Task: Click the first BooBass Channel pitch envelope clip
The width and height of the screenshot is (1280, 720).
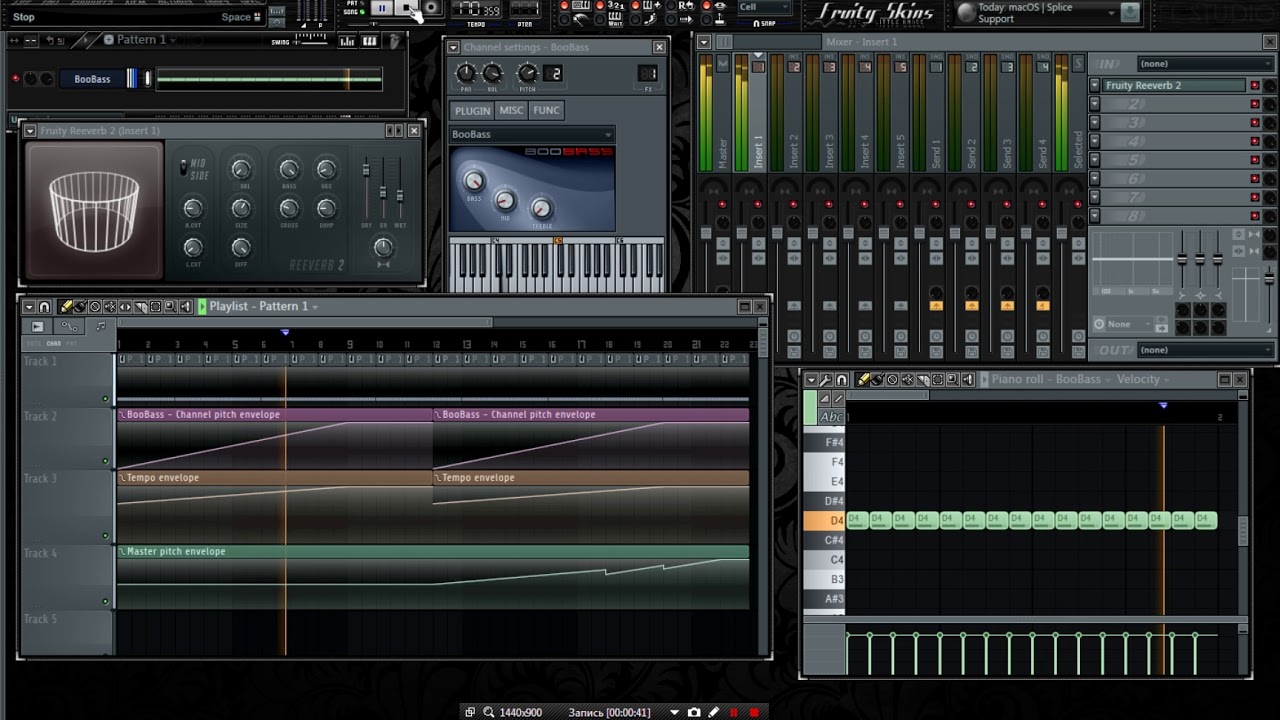Action: click(275, 437)
